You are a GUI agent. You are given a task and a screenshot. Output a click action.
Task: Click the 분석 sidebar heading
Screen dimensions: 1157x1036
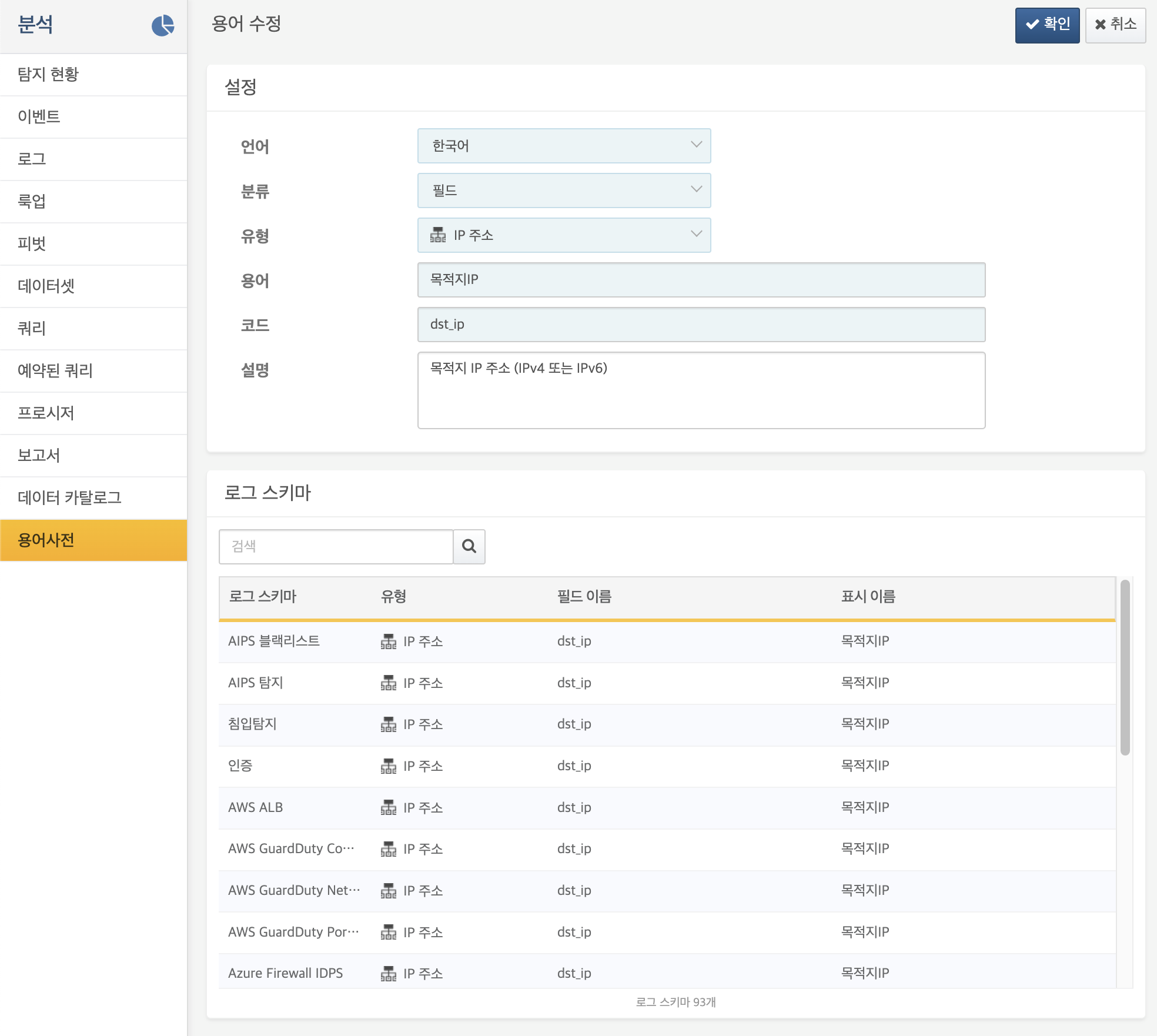(x=35, y=25)
